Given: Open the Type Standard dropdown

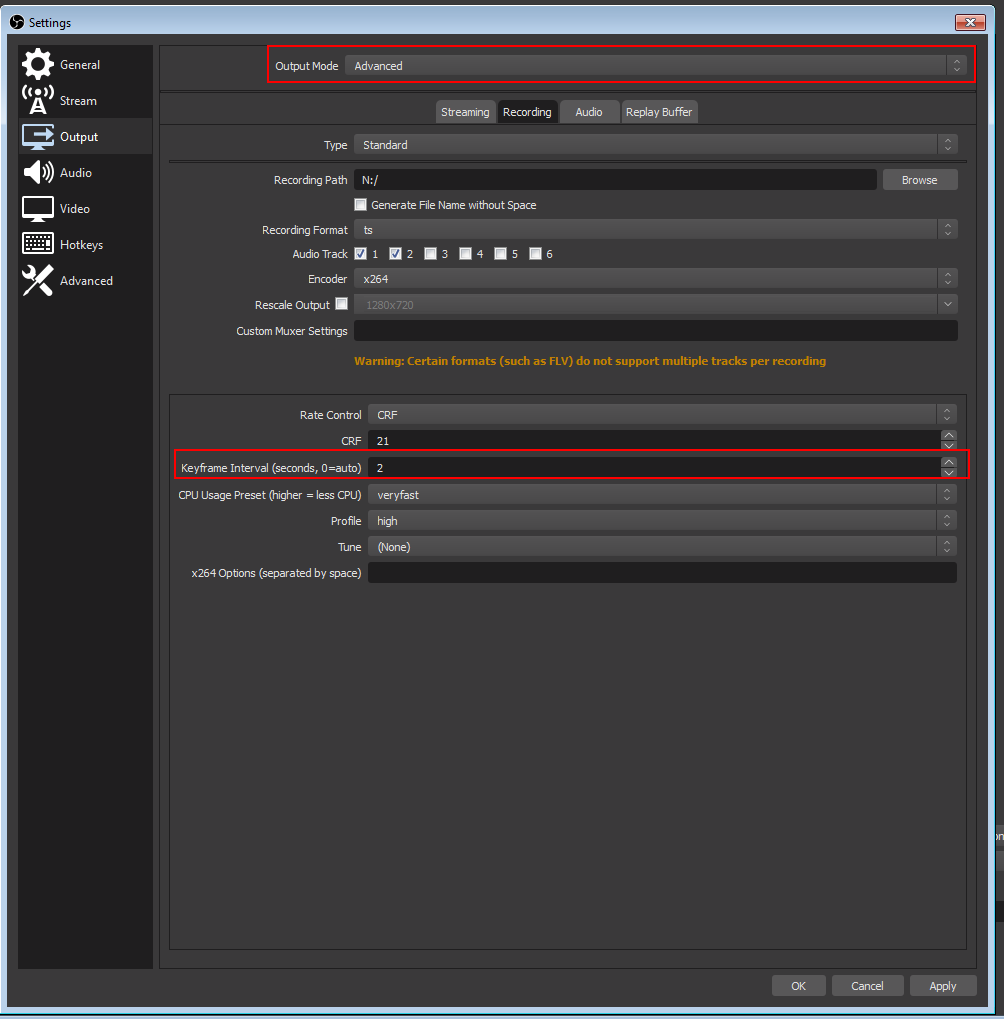Looking at the screenshot, I should coord(655,144).
